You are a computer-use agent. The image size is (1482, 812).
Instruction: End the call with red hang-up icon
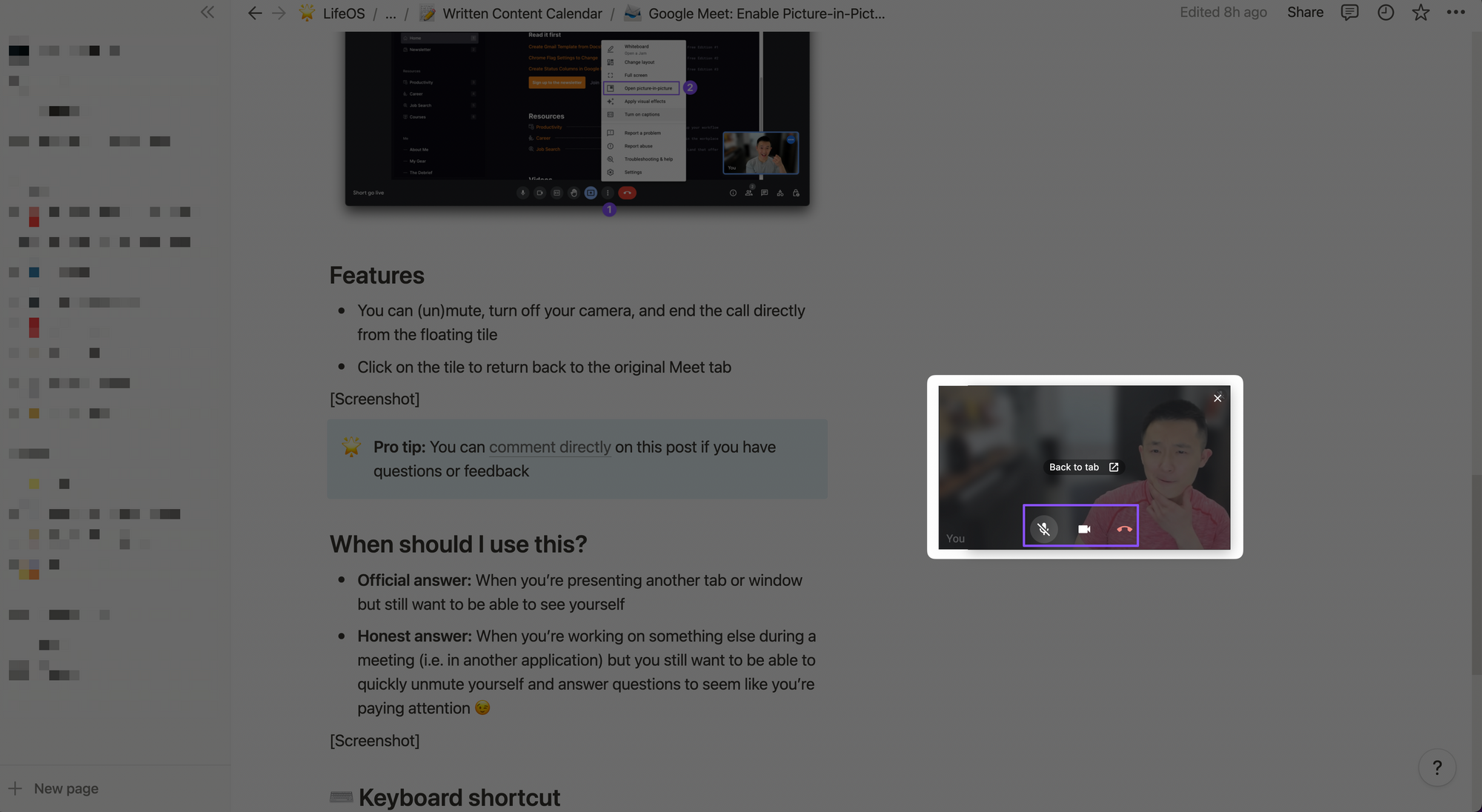pos(1124,529)
